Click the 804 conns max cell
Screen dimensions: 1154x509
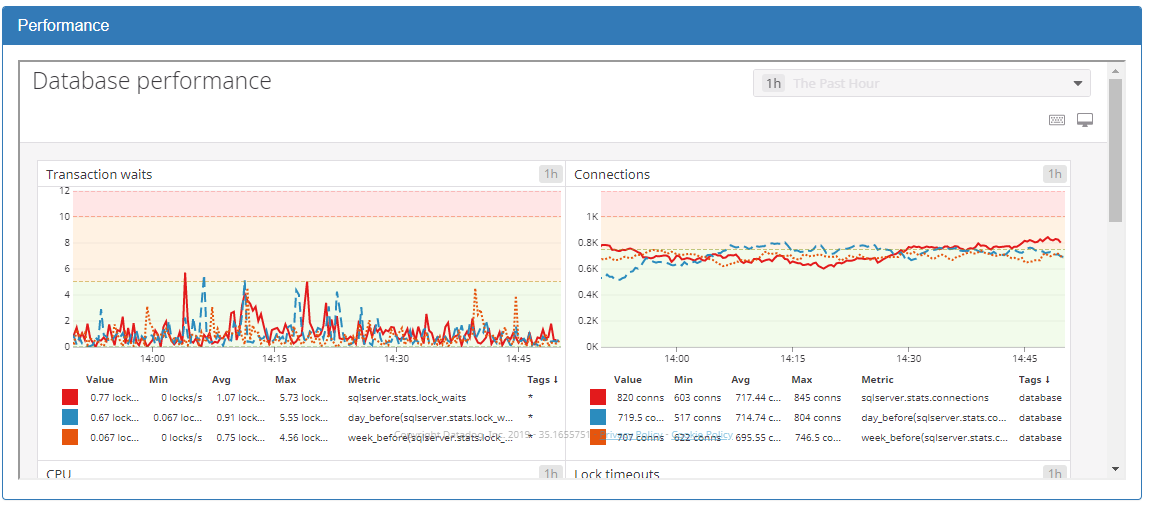pyautogui.click(x=817, y=418)
